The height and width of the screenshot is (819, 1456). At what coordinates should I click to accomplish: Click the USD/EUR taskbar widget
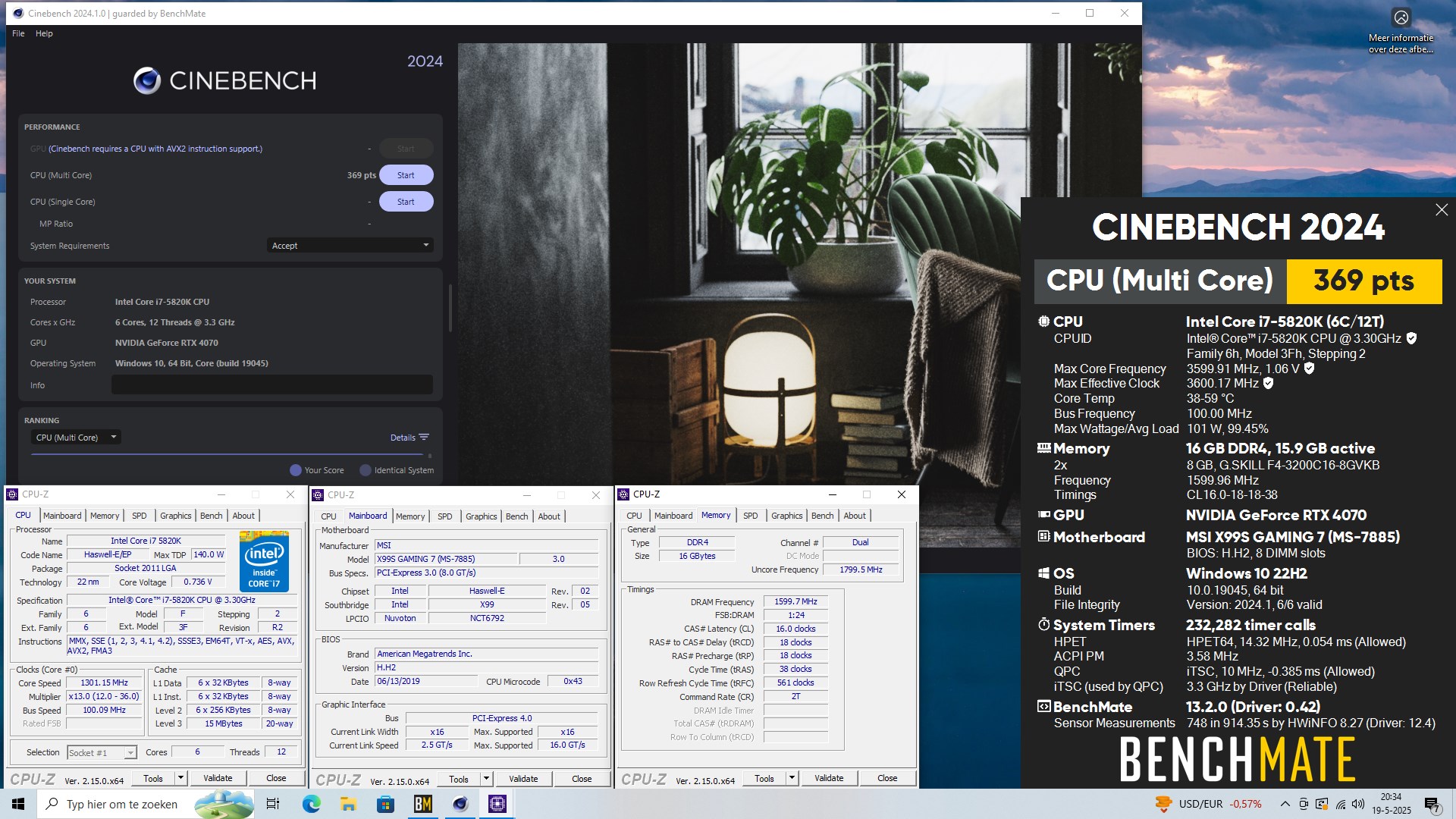click(x=1209, y=804)
